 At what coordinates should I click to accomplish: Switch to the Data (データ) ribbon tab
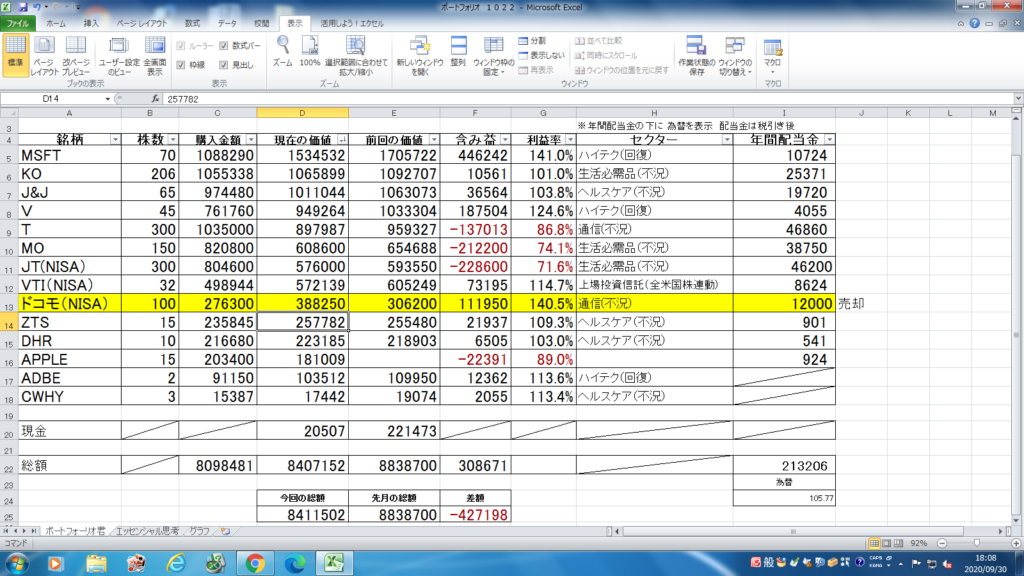point(227,23)
